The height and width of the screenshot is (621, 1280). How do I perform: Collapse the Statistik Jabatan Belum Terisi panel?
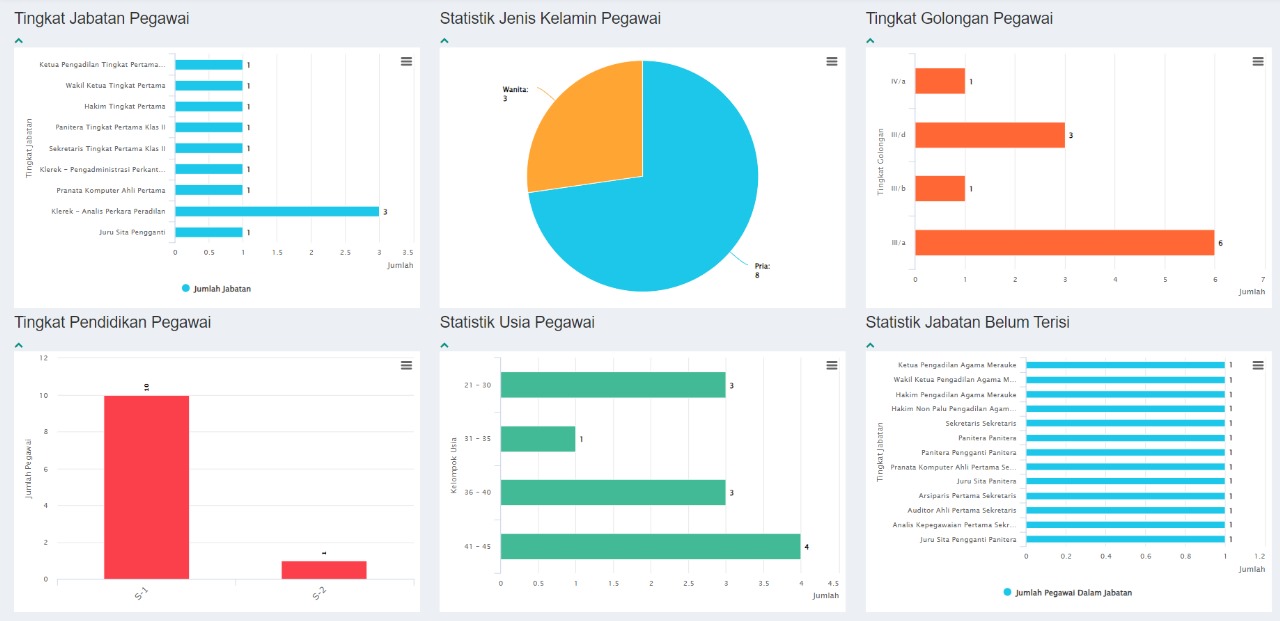tap(871, 345)
